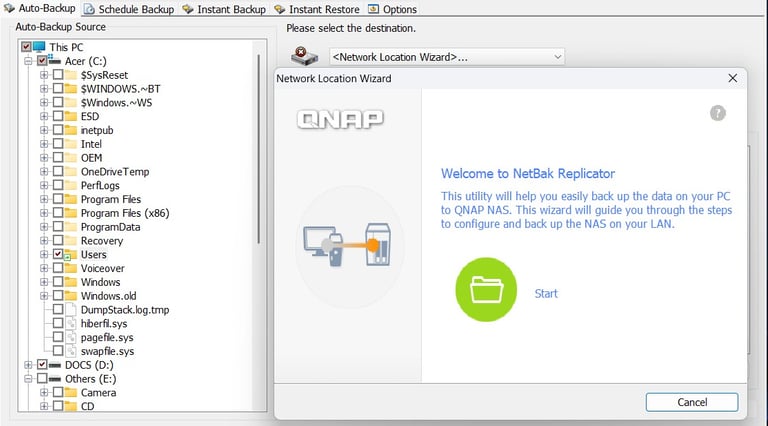Close the Network Location Wizard dialog
This screenshot has height=426, width=768.
(732, 78)
